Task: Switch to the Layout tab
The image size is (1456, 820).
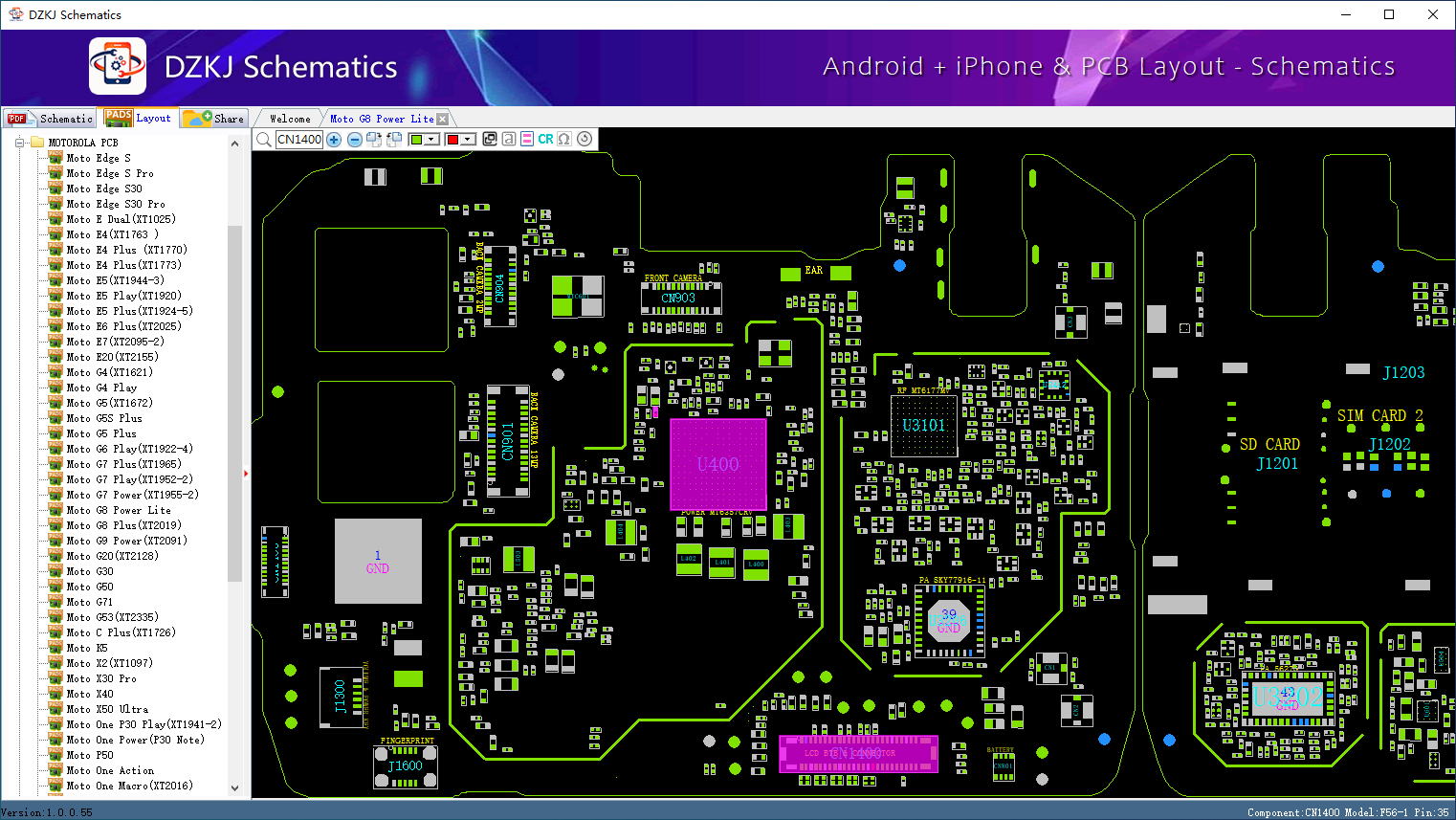Action: pyautogui.click(x=139, y=118)
